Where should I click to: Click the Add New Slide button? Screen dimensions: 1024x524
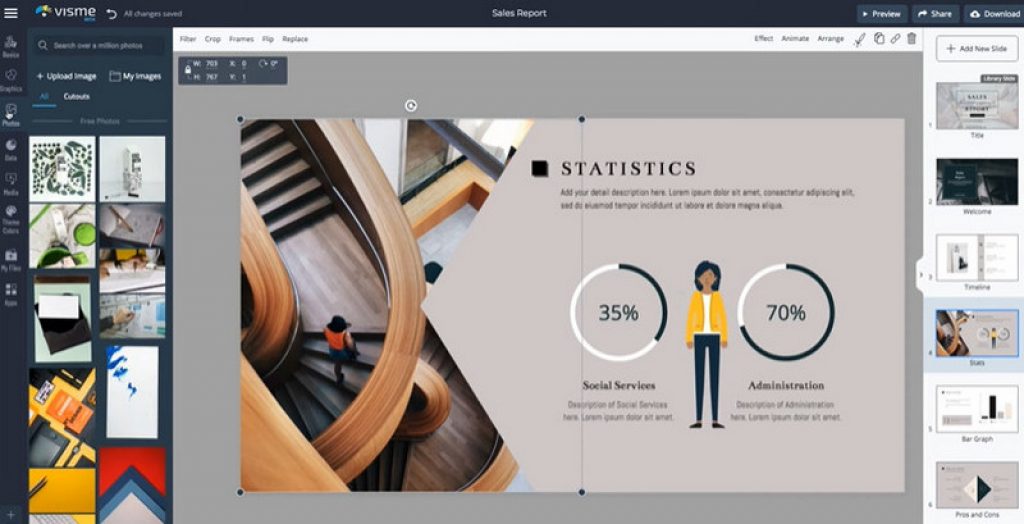(x=976, y=48)
